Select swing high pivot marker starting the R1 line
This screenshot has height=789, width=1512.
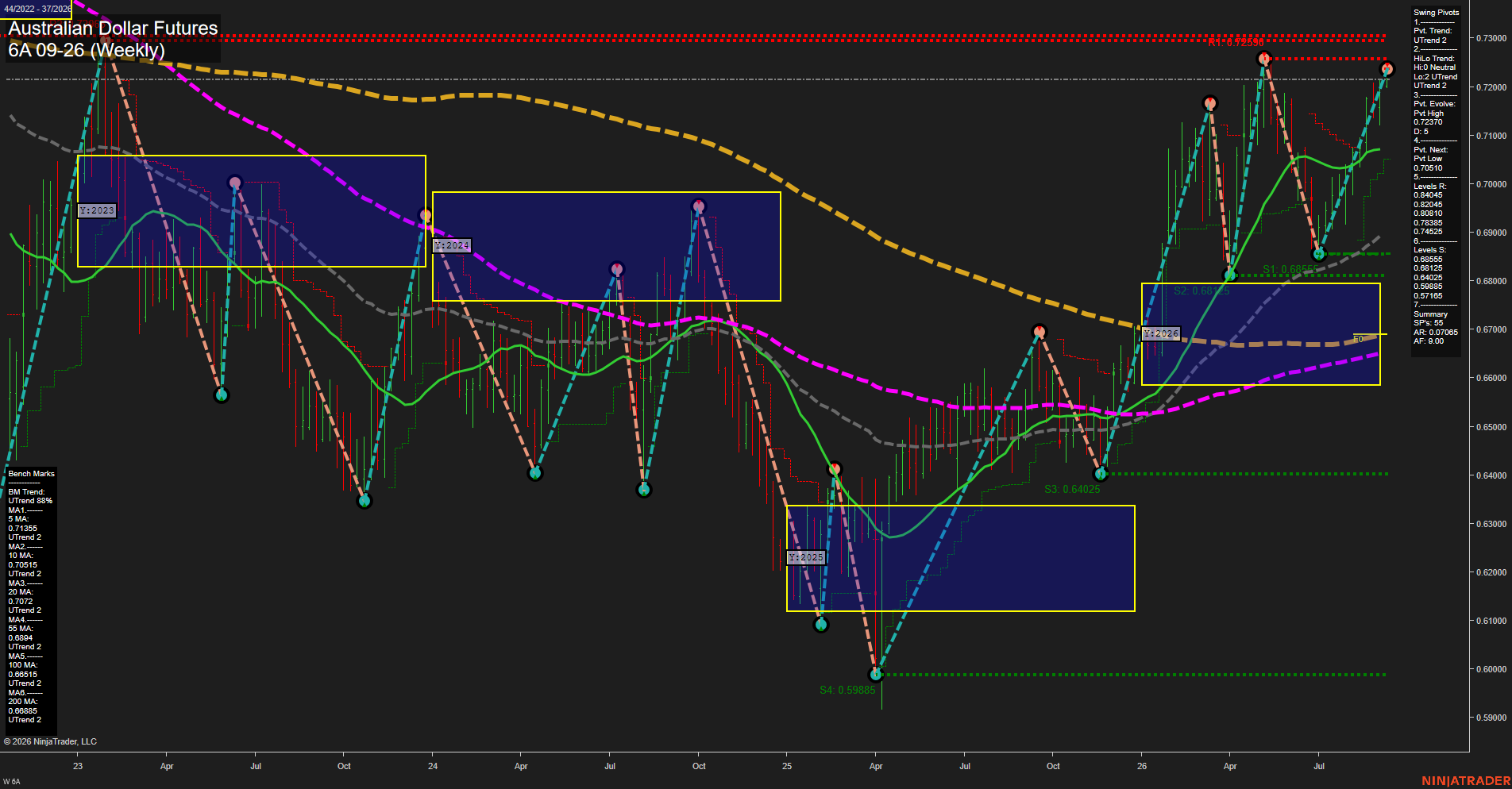pyautogui.click(x=1264, y=59)
